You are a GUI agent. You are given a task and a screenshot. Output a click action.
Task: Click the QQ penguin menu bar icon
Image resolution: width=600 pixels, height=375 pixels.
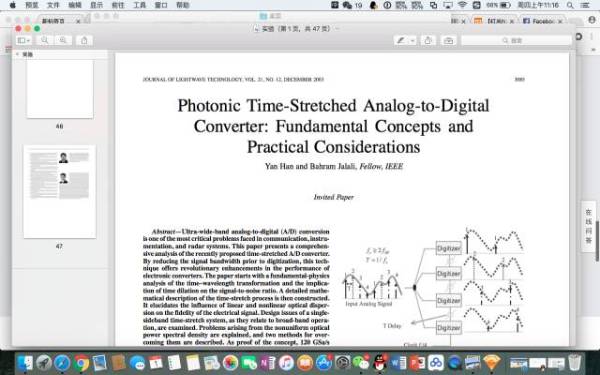[x=373, y=5]
